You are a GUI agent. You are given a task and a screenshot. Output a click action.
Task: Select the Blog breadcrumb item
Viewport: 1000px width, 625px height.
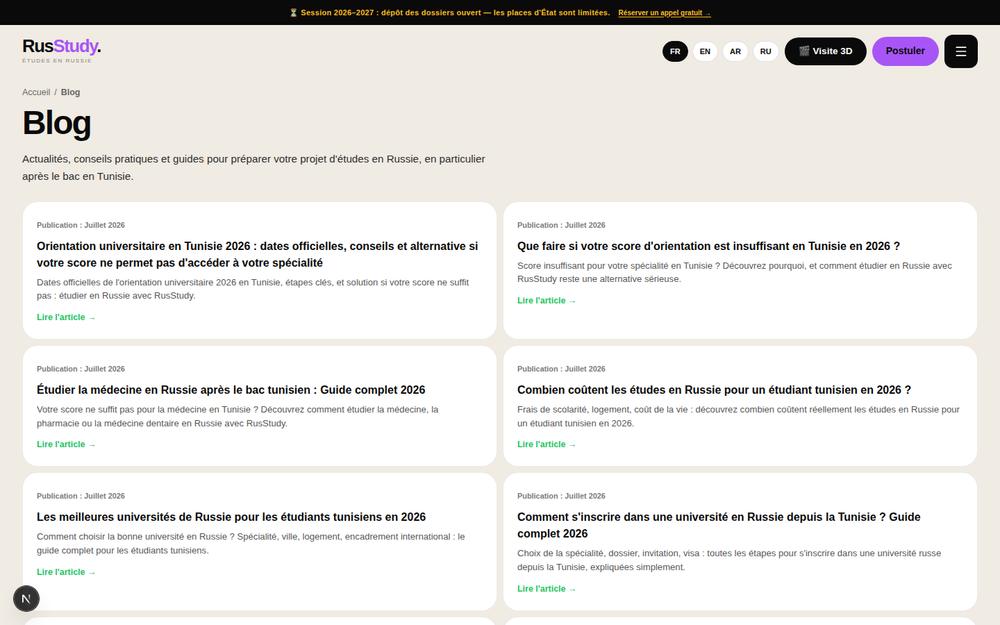coord(70,92)
